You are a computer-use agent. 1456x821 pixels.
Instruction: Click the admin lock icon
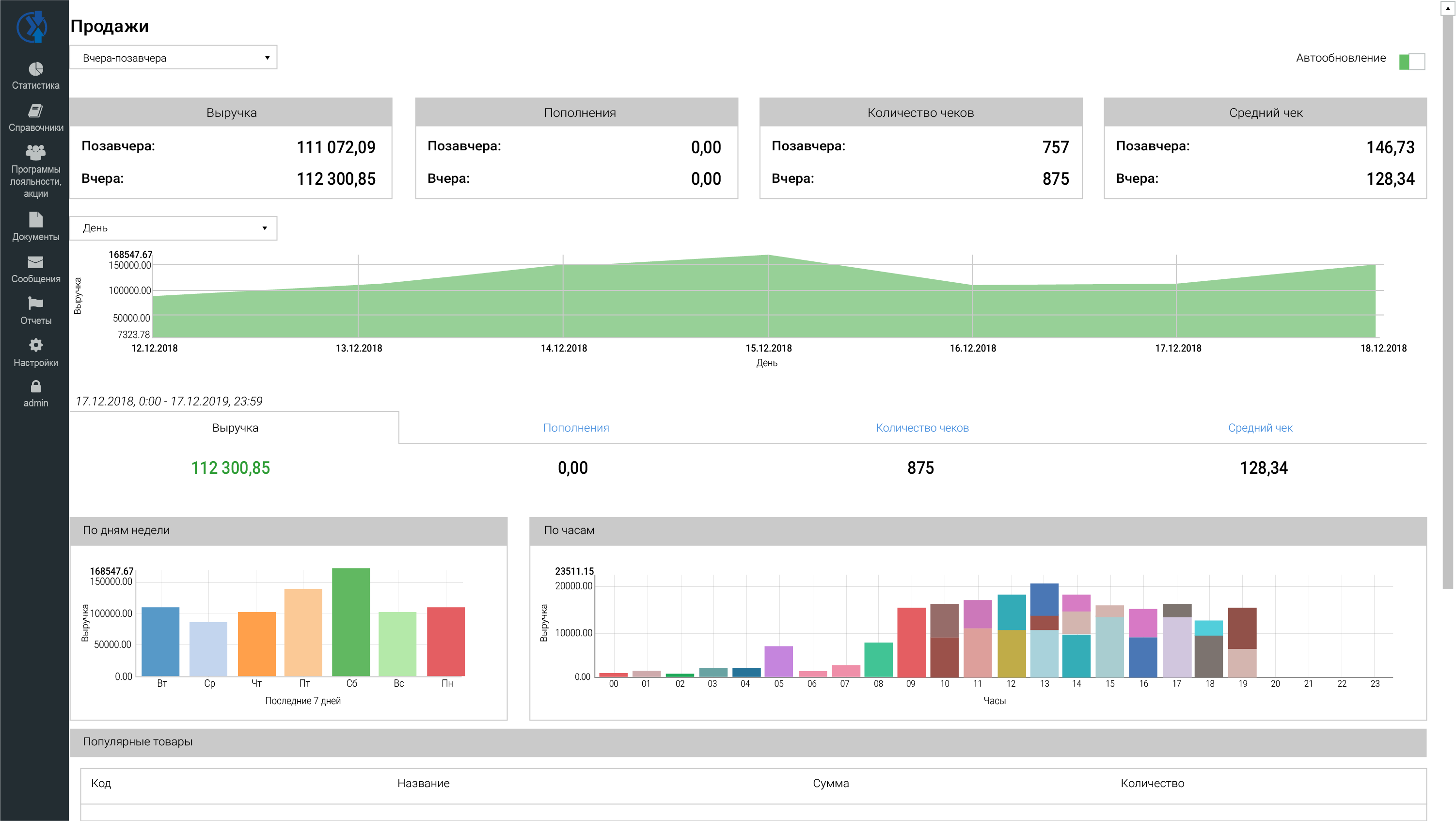pyautogui.click(x=35, y=387)
